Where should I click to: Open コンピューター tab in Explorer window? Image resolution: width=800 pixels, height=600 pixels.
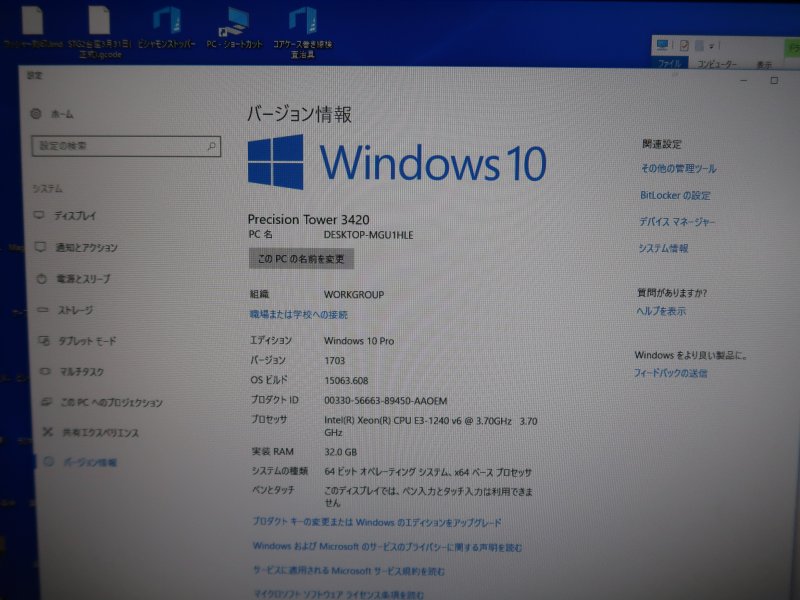pyautogui.click(x=717, y=64)
